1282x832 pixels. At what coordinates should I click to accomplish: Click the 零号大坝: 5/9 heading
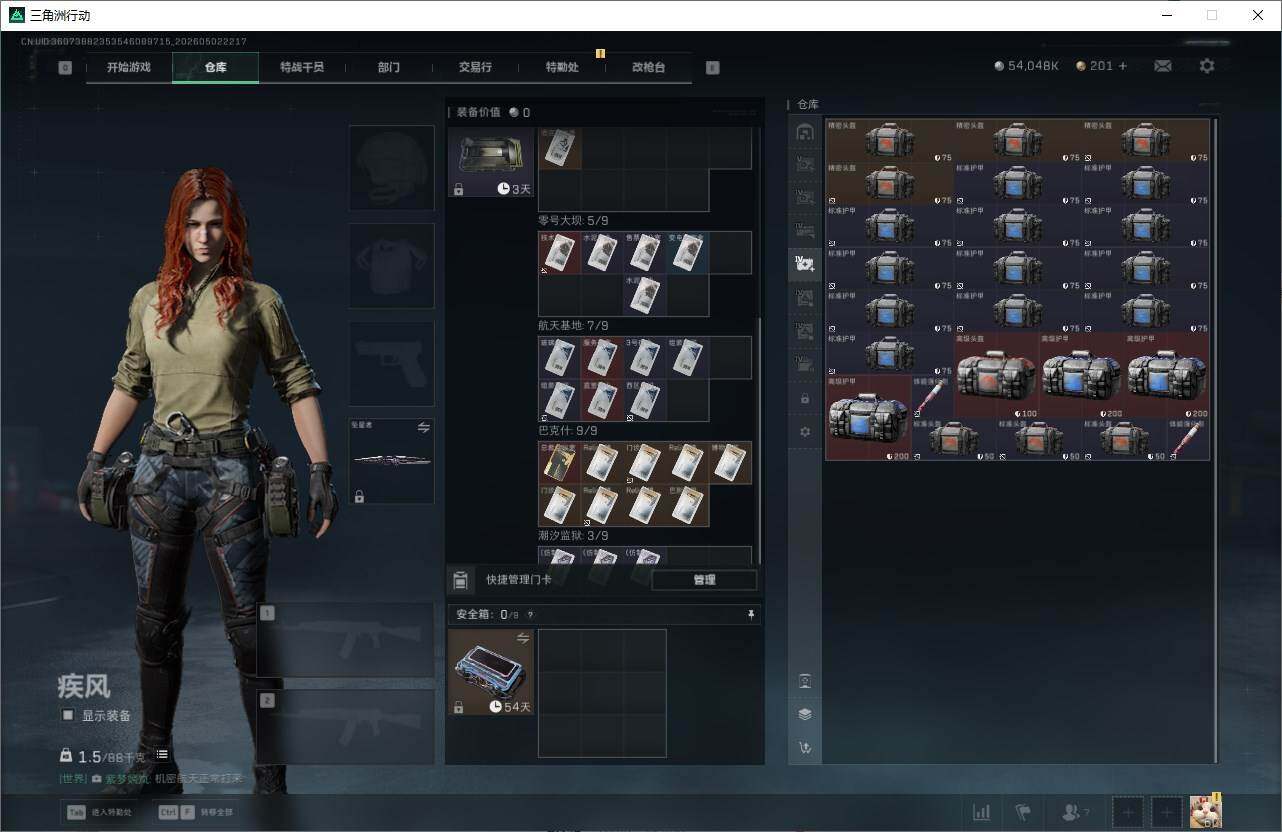(573, 221)
